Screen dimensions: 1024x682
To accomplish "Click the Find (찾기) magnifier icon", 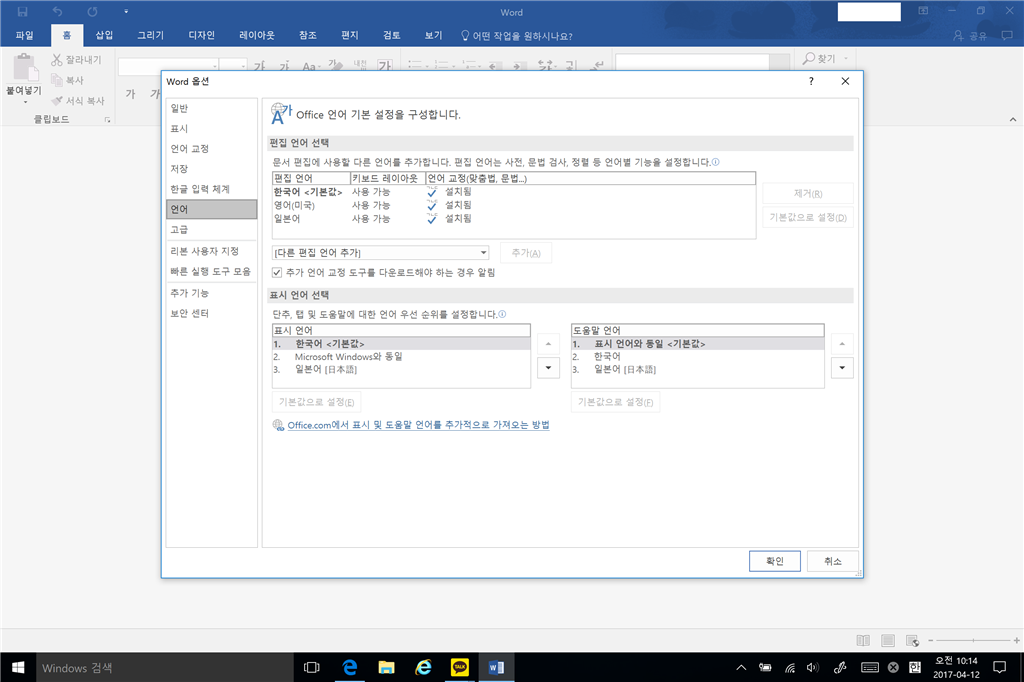I will tap(808, 59).
